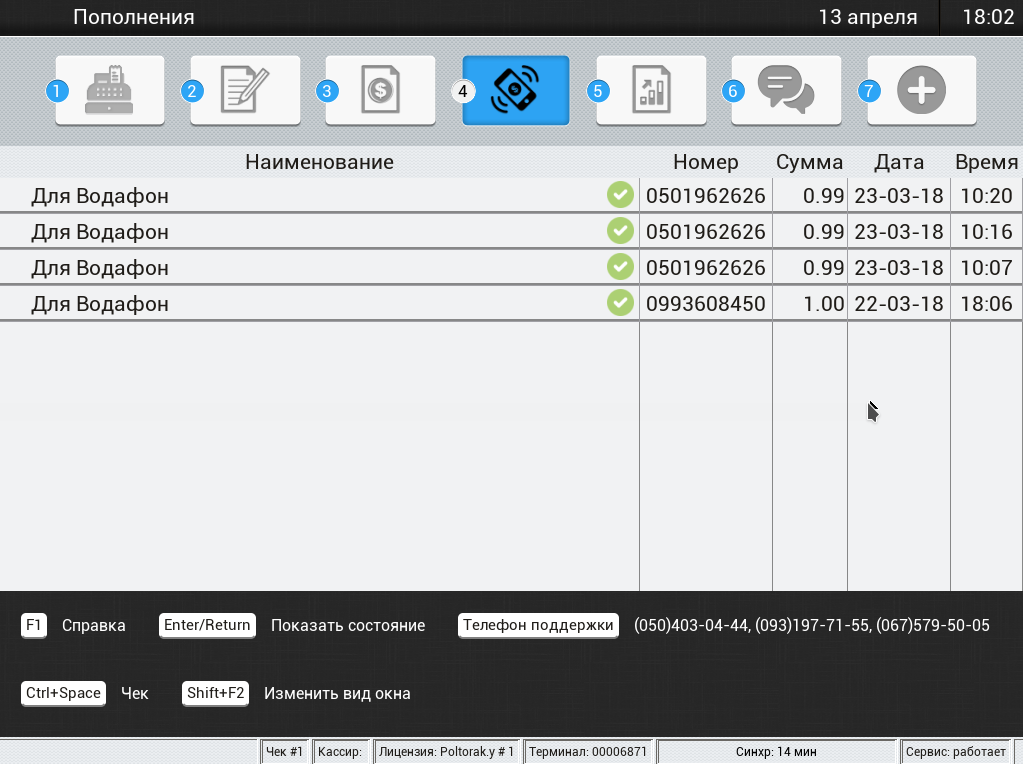Click the Сервис: работает status entry
Viewport: 1023px width, 764px height.
[956, 752]
